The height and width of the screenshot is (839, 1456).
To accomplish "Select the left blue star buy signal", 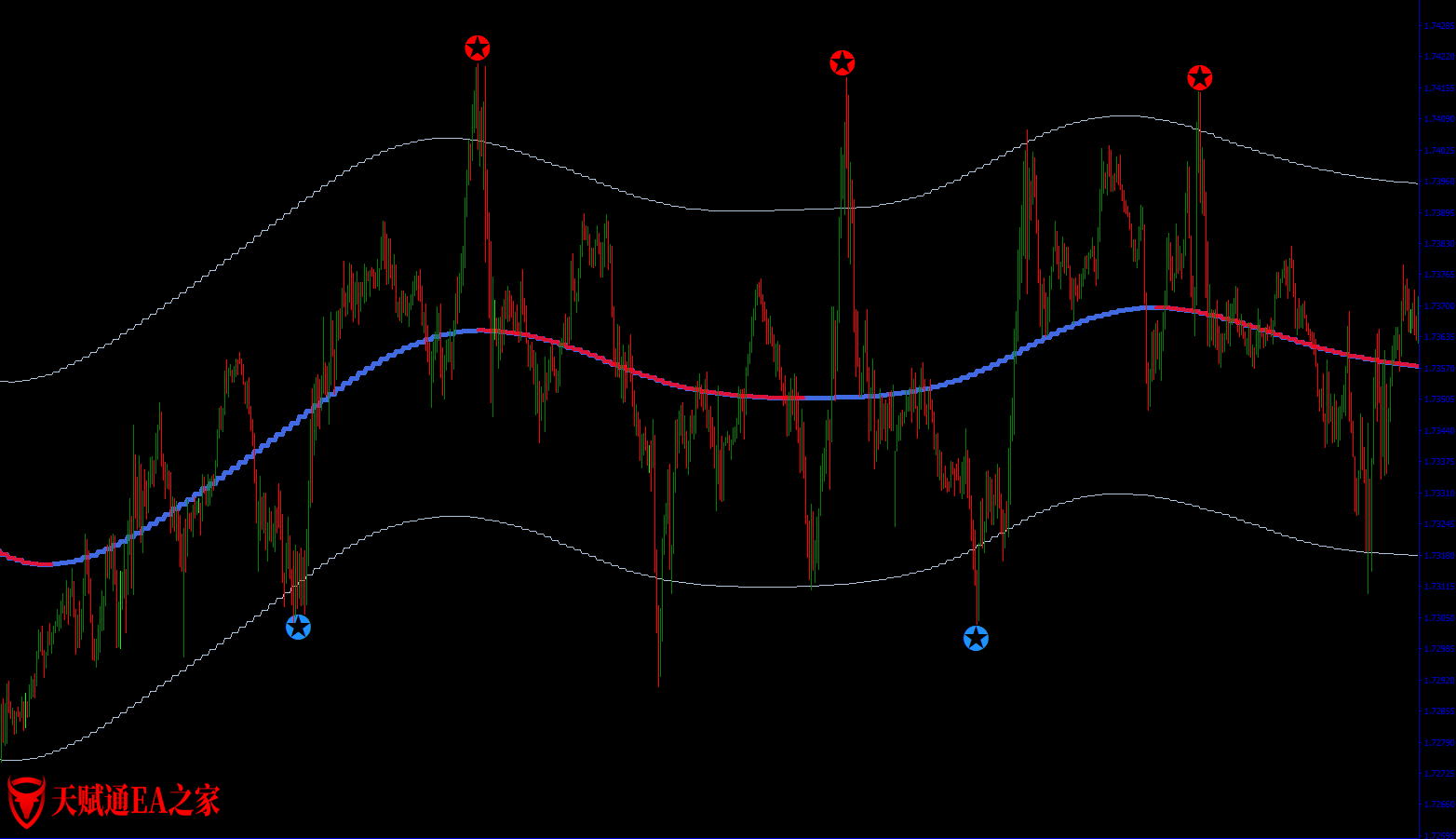I will [x=298, y=628].
